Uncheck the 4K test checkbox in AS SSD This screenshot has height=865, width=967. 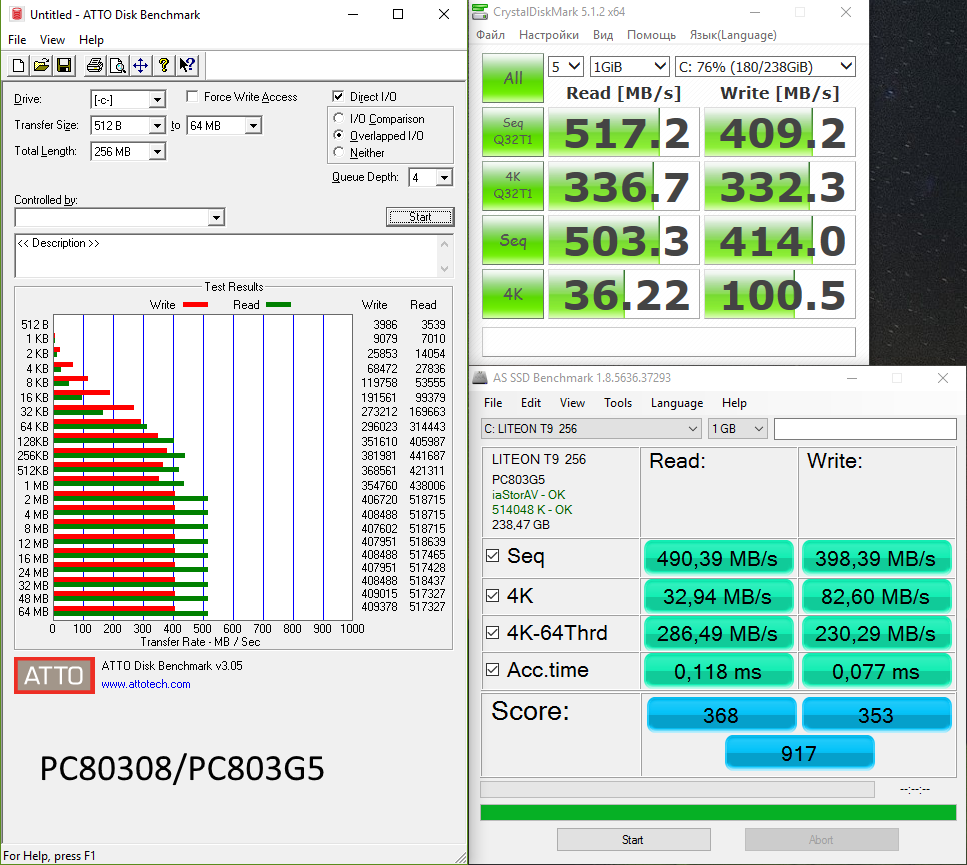[x=492, y=595]
